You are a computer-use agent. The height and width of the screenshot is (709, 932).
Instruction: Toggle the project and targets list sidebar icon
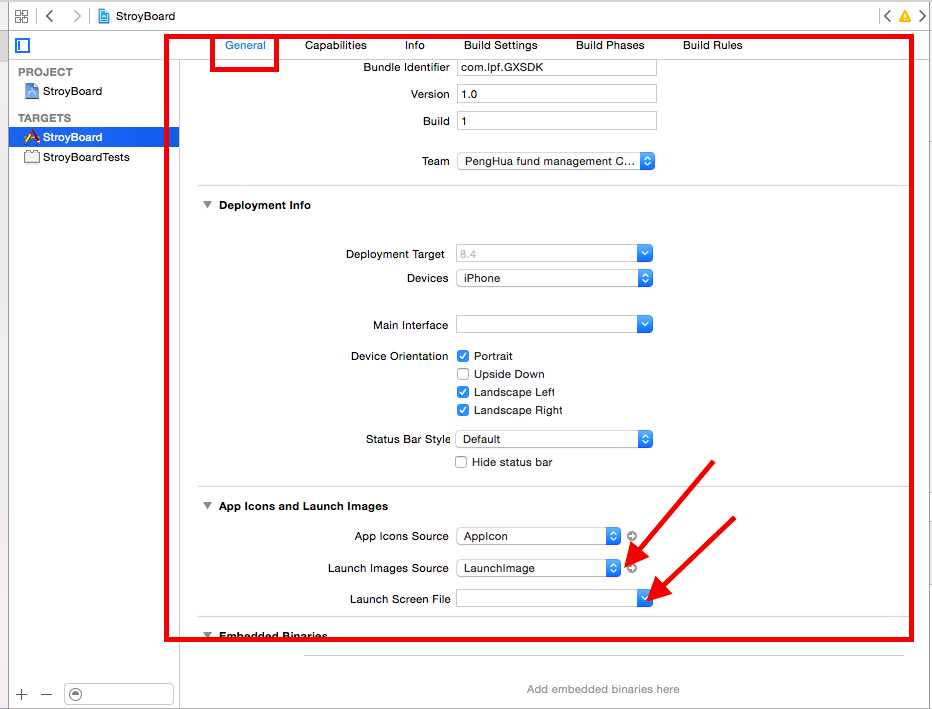23,45
